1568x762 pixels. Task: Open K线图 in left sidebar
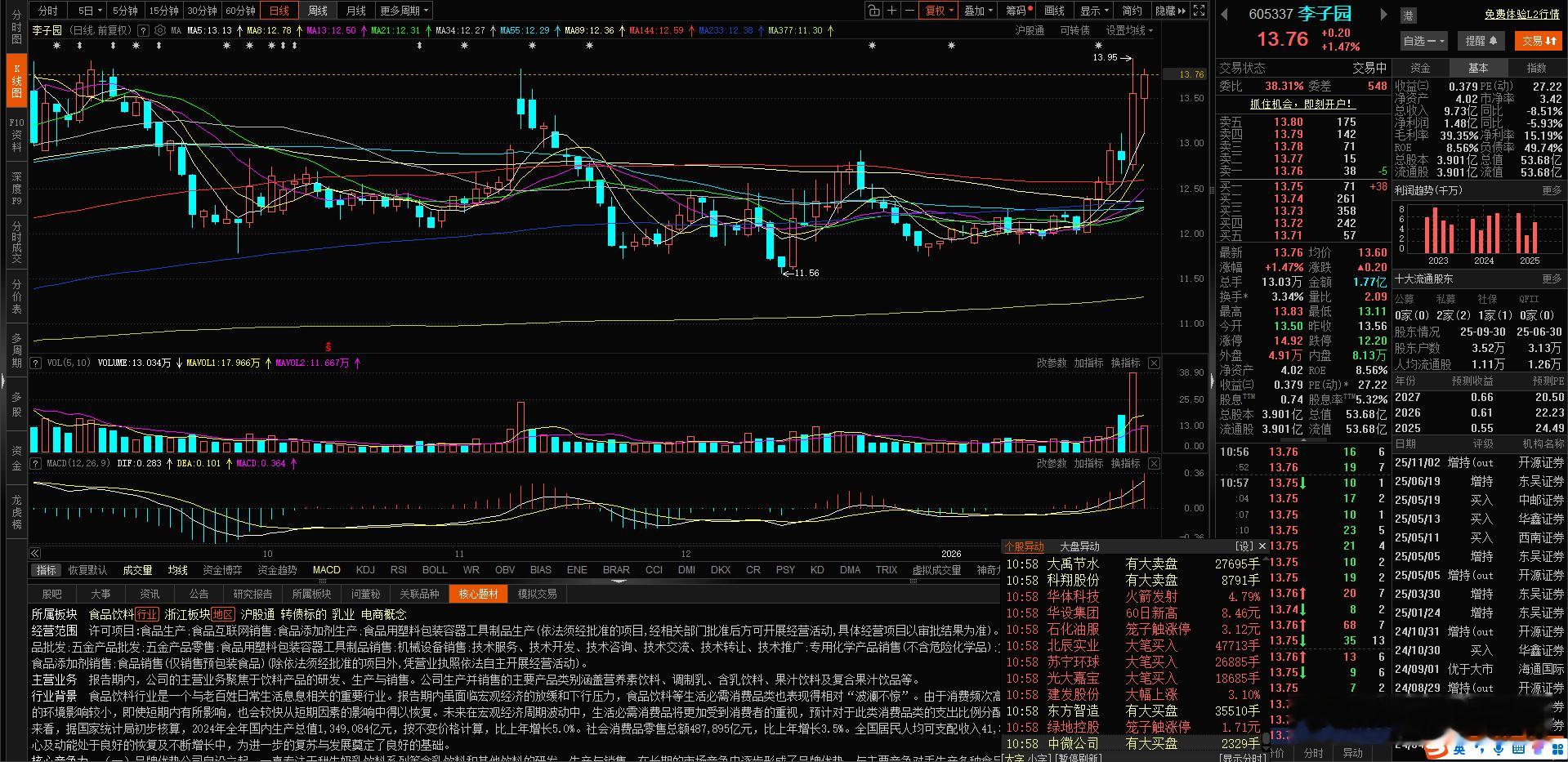[16, 81]
